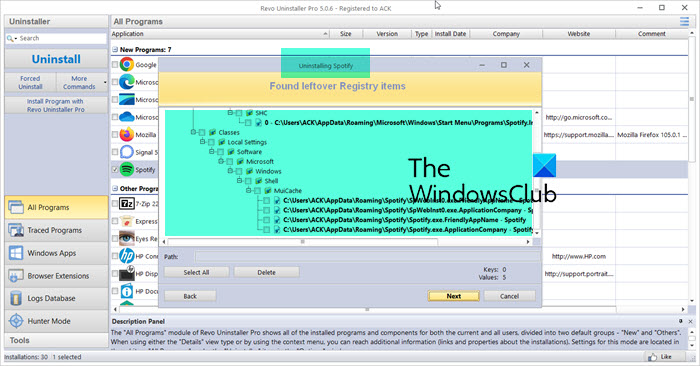Check the Mozilla program checkbox
Viewport: 700px width, 366px height.
[115, 134]
